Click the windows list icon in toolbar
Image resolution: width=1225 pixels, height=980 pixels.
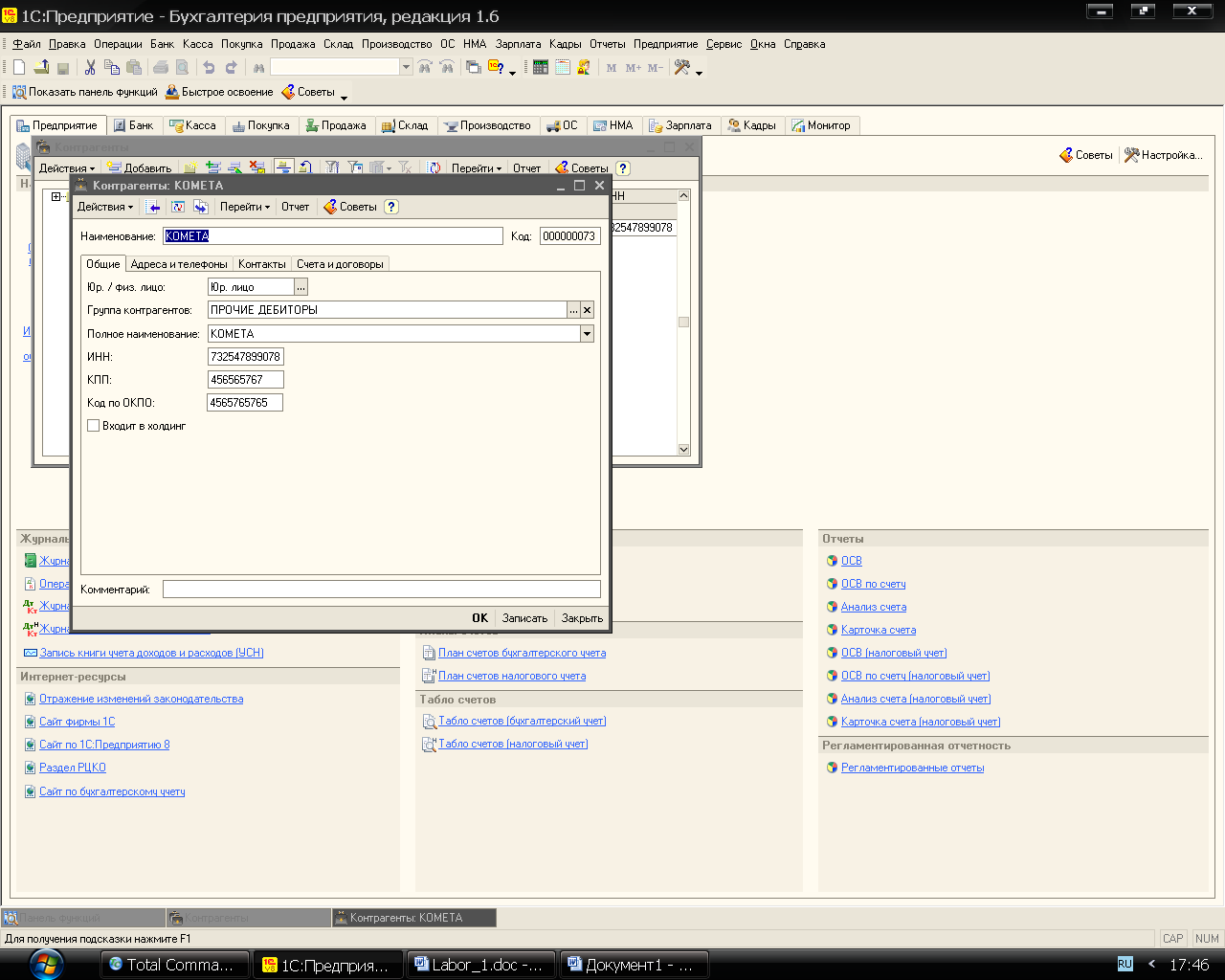(x=473, y=67)
